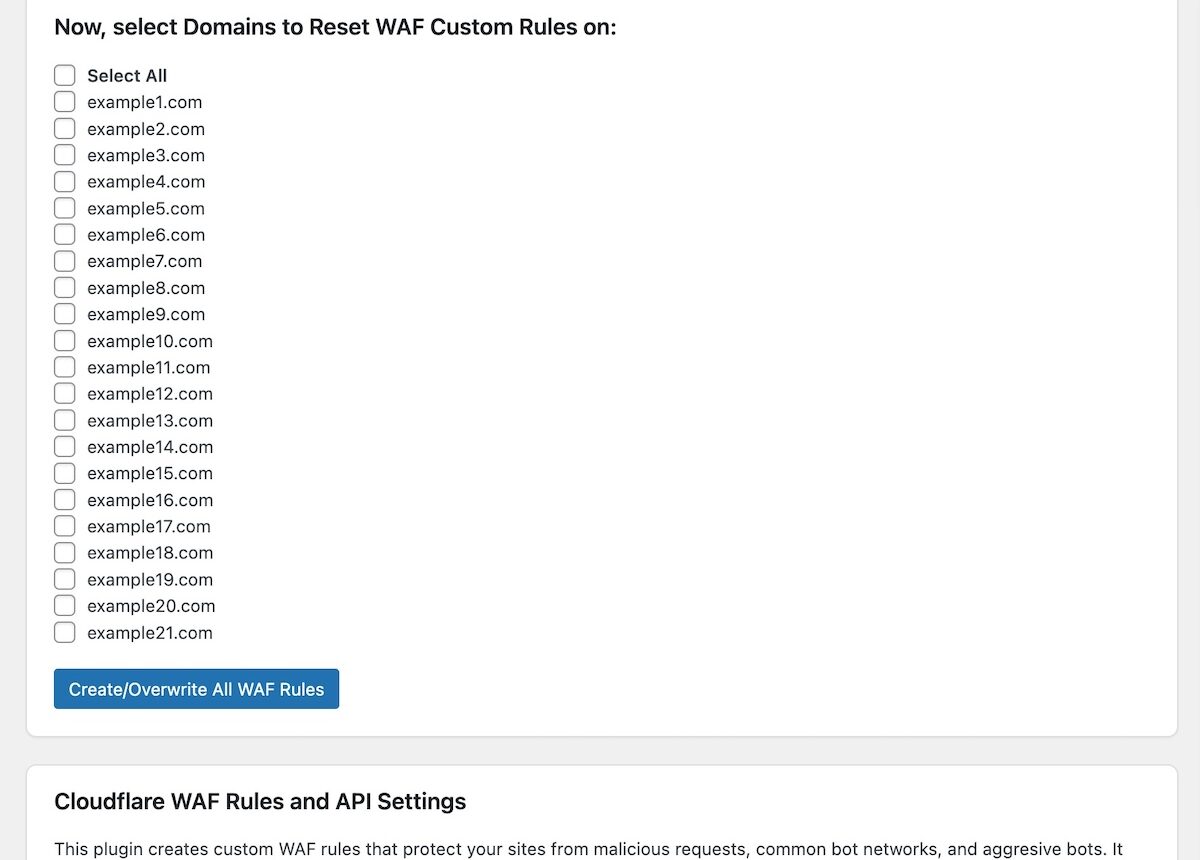Select example6.com checkbox

[64, 234]
